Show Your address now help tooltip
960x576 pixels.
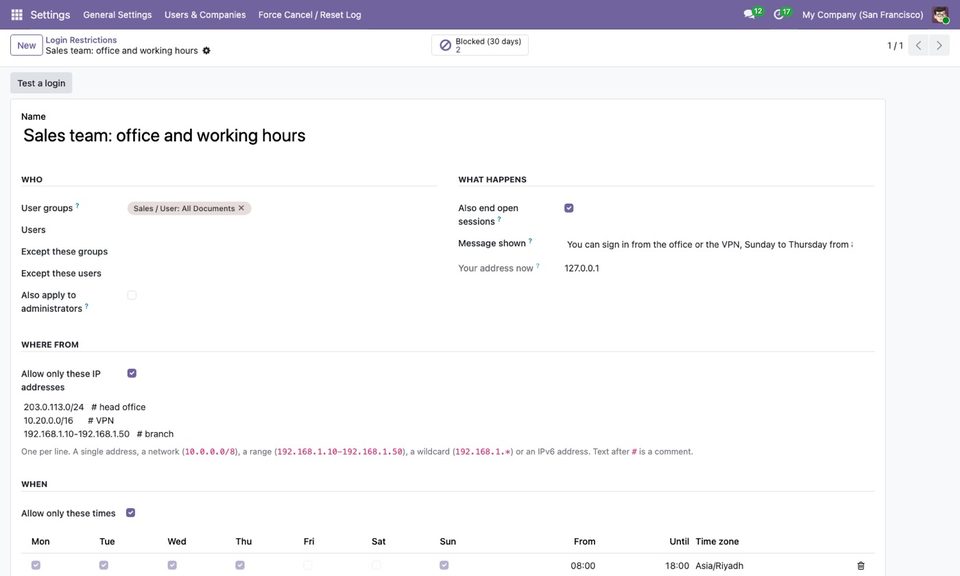click(x=538, y=266)
